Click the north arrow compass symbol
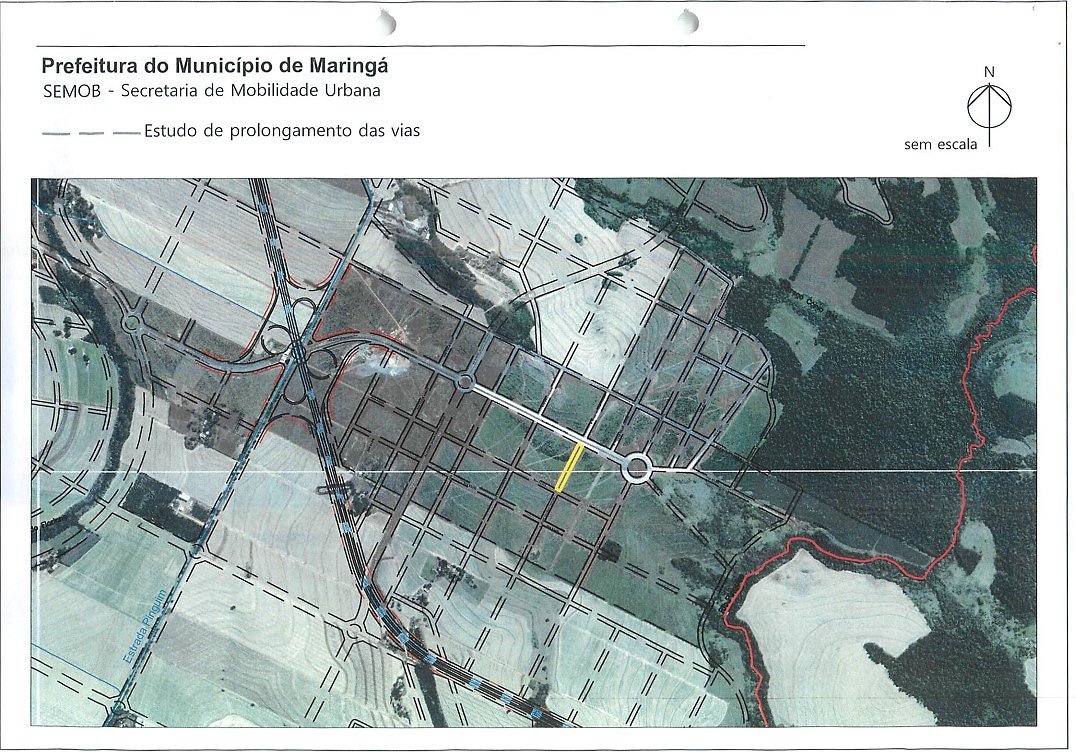Image resolution: width=1076 pixels, height=752 pixels. pos(989,105)
